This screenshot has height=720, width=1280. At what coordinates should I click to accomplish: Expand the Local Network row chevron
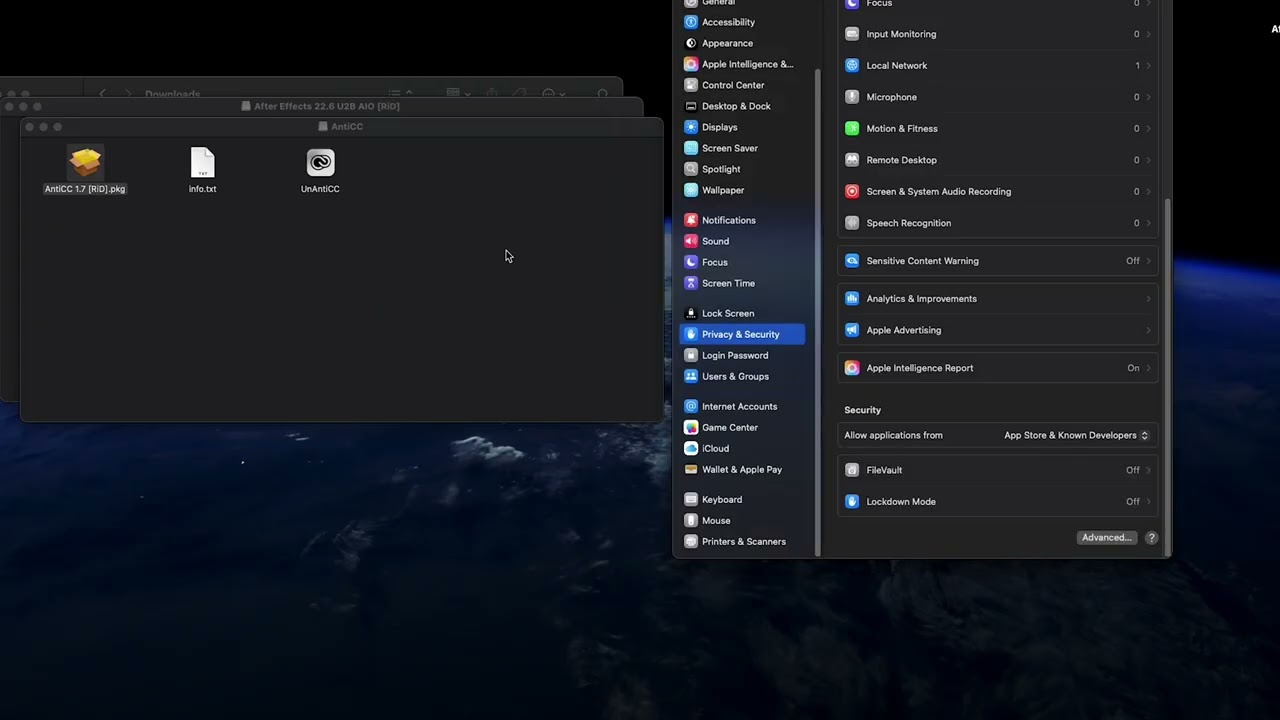(1148, 65)
